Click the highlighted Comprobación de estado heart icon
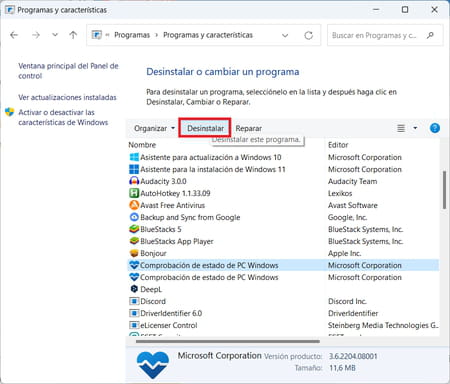Image resolution: width=450 pixels, height=384 pixels. pos(134,265)
